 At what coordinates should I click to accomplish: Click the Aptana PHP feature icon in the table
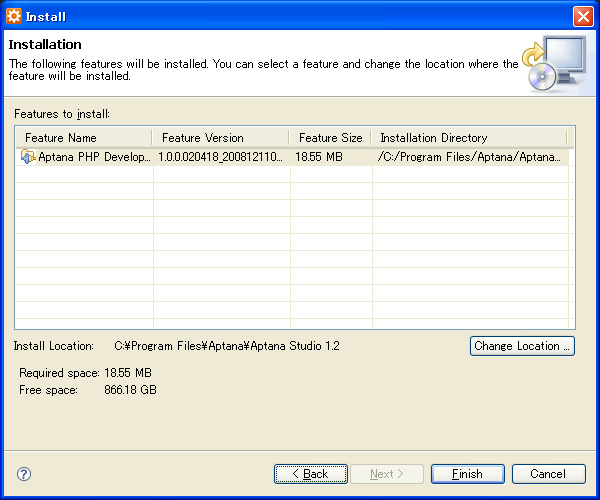(28, 156)
